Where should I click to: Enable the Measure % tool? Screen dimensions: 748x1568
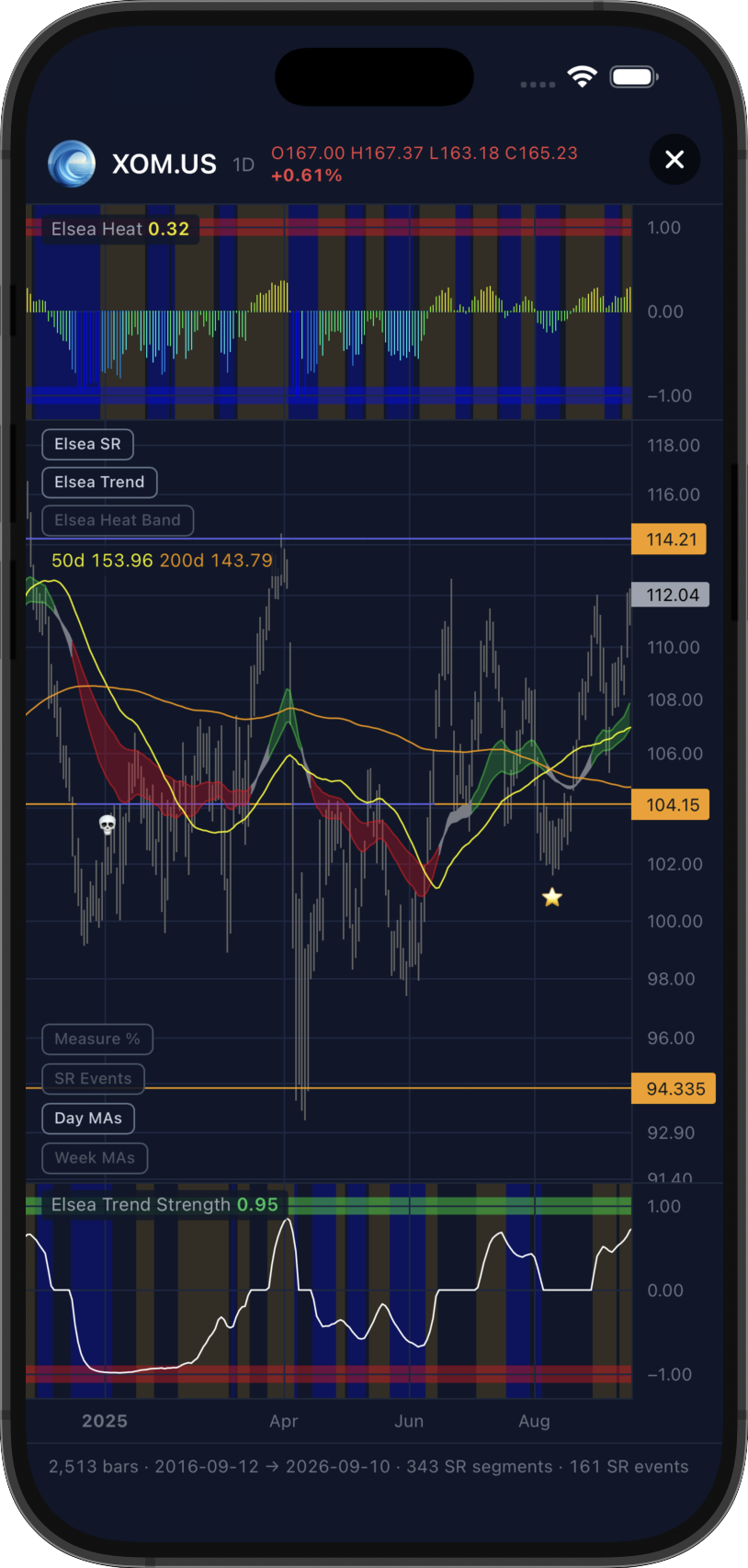[97, 1039]
